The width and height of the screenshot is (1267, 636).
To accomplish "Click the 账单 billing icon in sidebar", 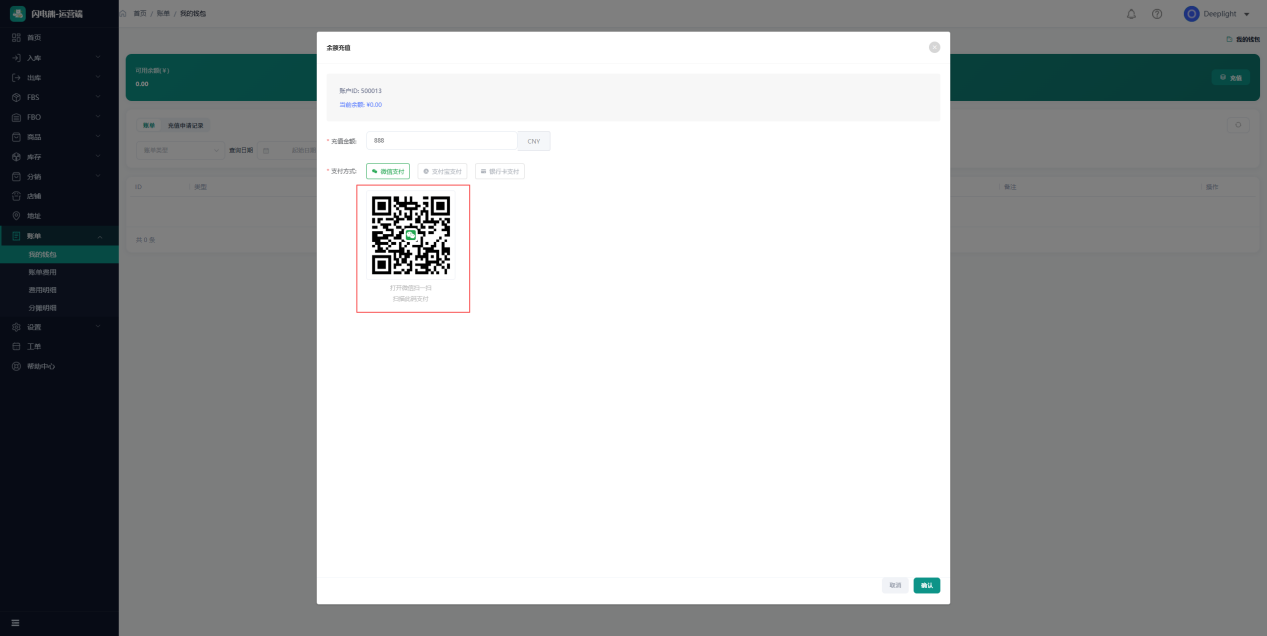I will 16,236.
